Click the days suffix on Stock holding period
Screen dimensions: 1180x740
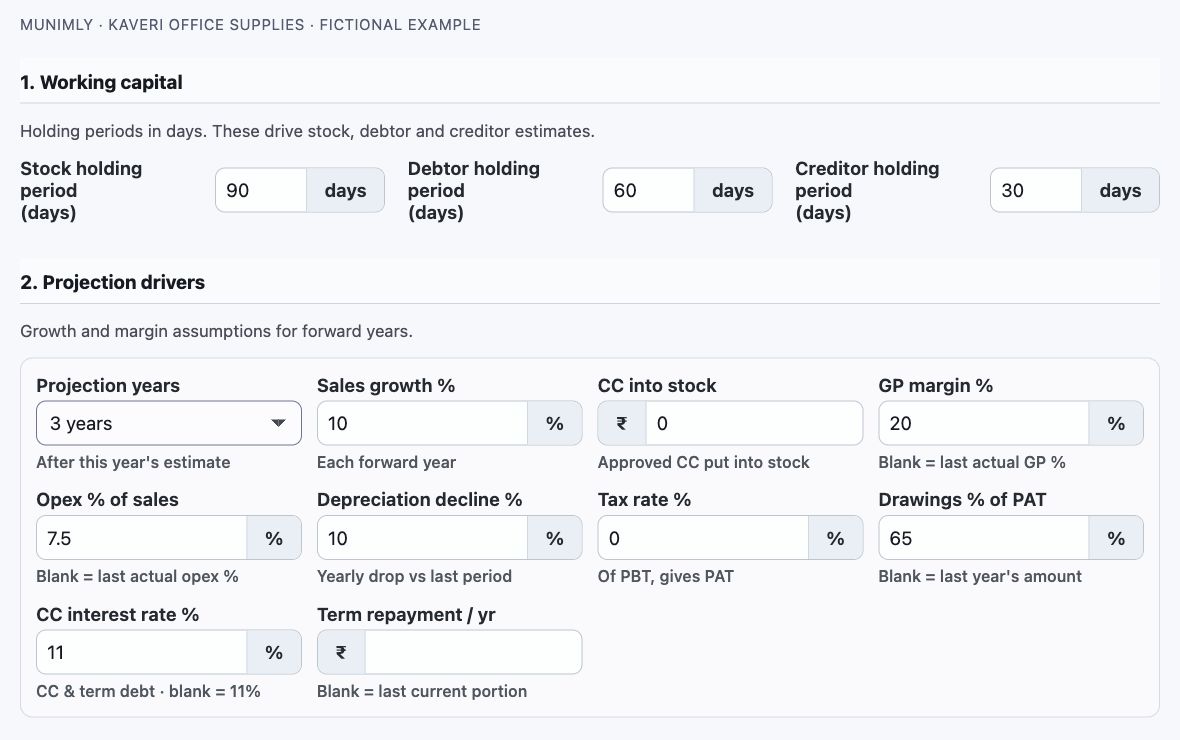click(x=345, y=190)
